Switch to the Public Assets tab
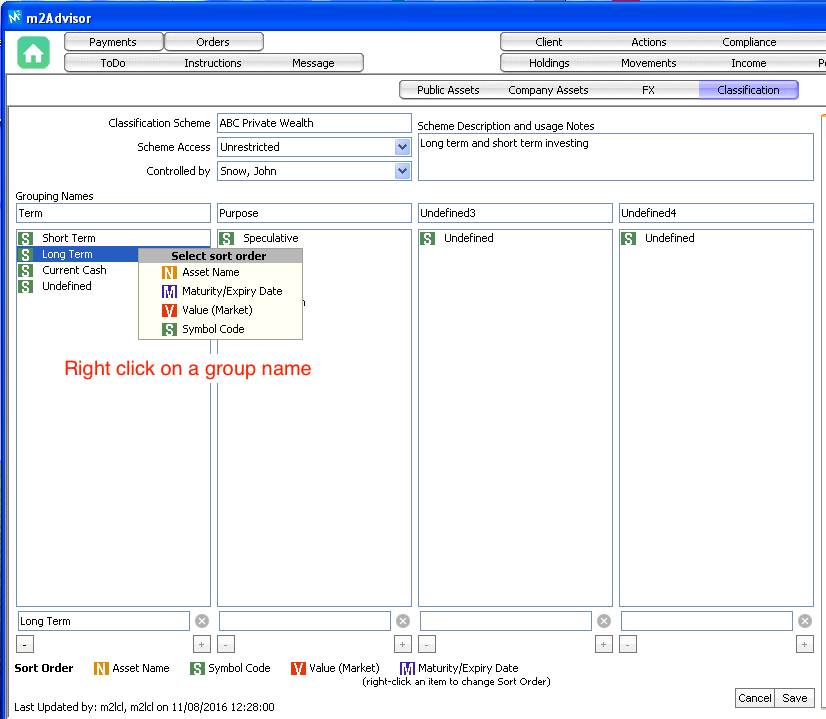The width and height of the screenshot is (826, 719). [447, 90]
